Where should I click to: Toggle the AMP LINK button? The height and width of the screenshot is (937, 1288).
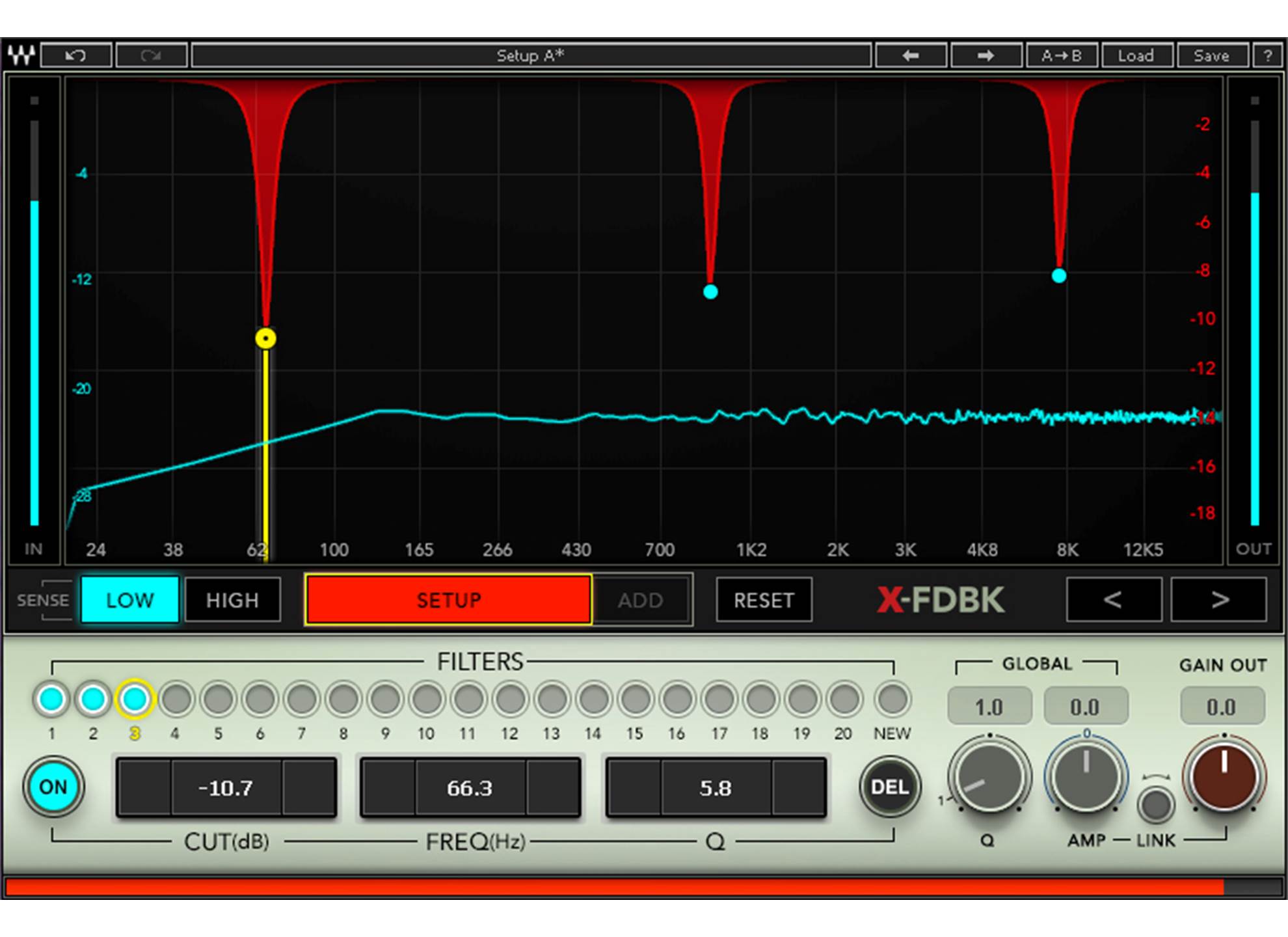pyautogui.click(x=1155, y=805)
